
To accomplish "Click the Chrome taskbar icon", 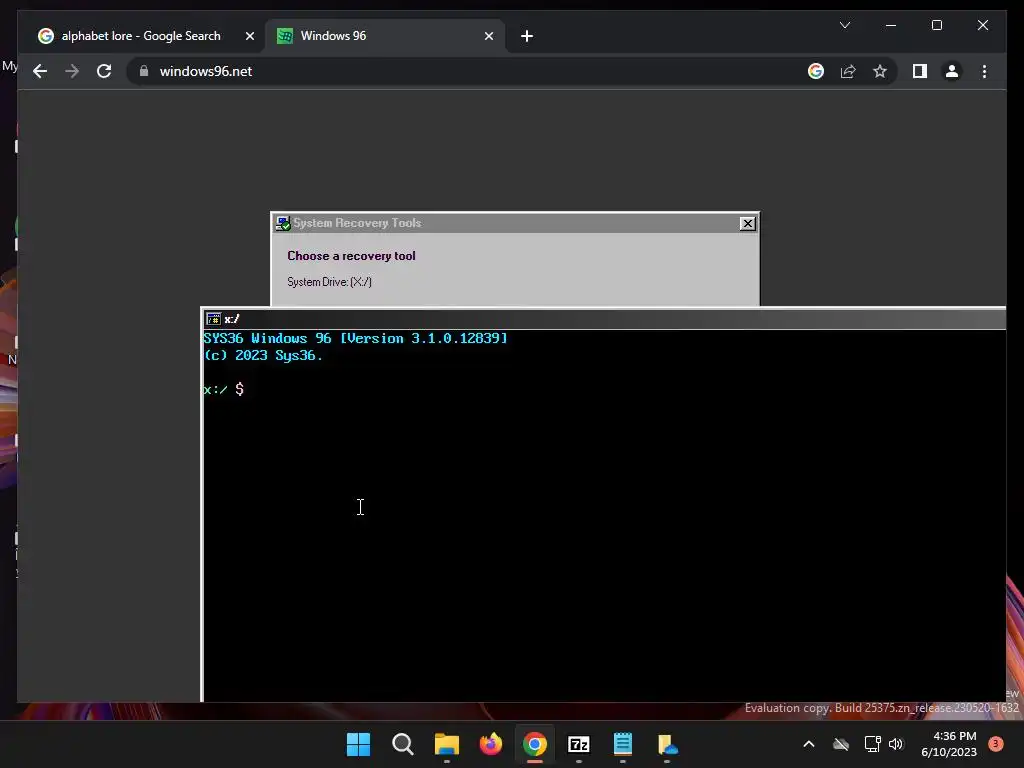I will pyautogui.click(x=535, y=744).
